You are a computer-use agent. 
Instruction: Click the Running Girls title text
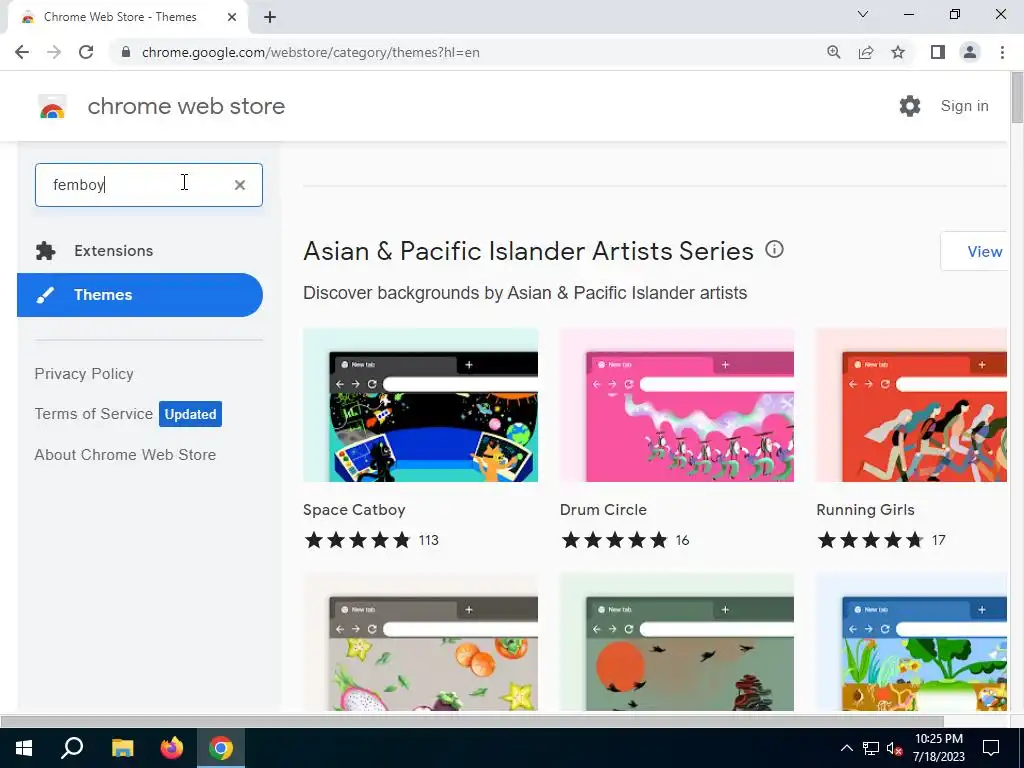[865, 509]
